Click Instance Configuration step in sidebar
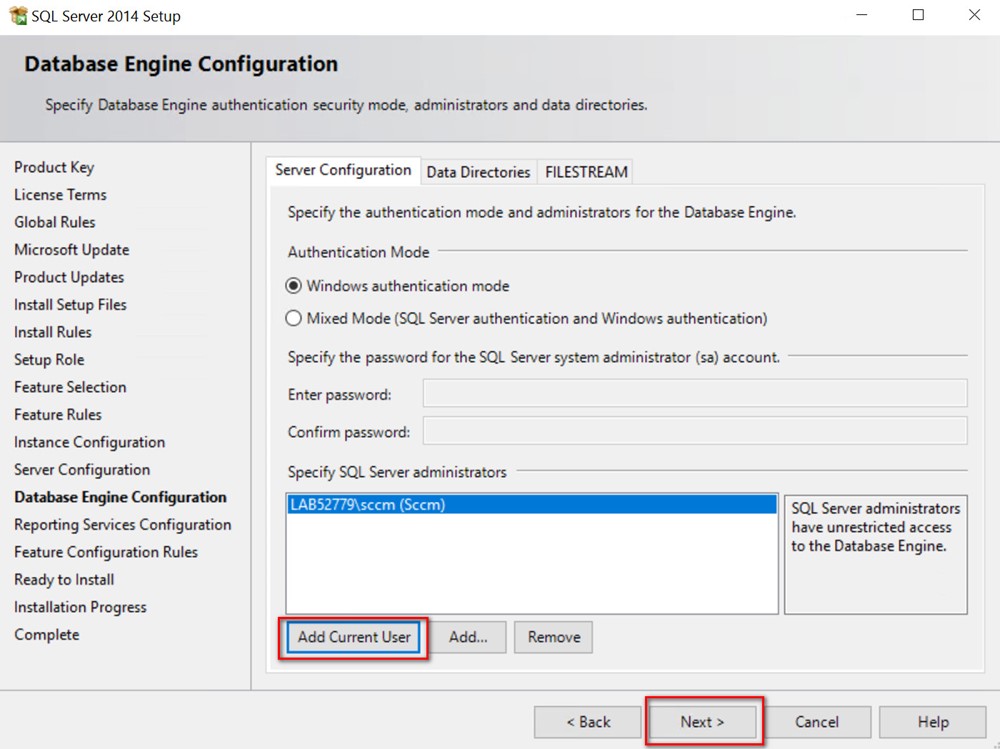This screenshot has width=1000, height=749. click(89, 441)
